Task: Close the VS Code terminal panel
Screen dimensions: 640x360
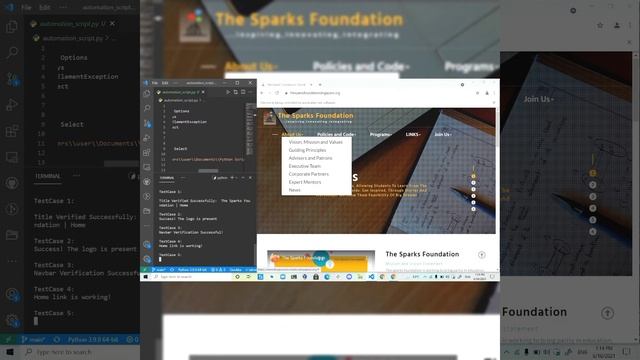Action: [250, 178]
